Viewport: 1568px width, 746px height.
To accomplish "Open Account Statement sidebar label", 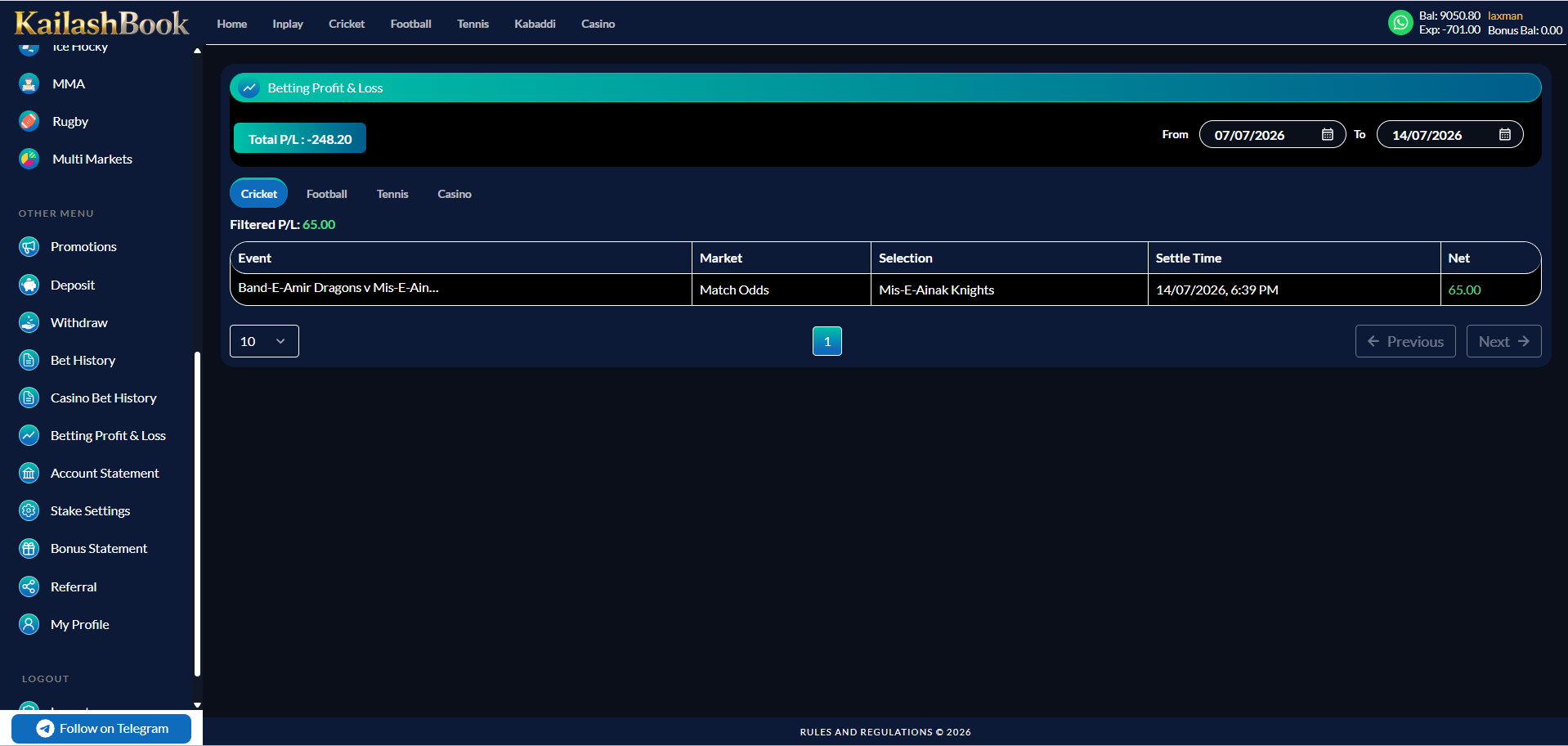I will point(105,473).
